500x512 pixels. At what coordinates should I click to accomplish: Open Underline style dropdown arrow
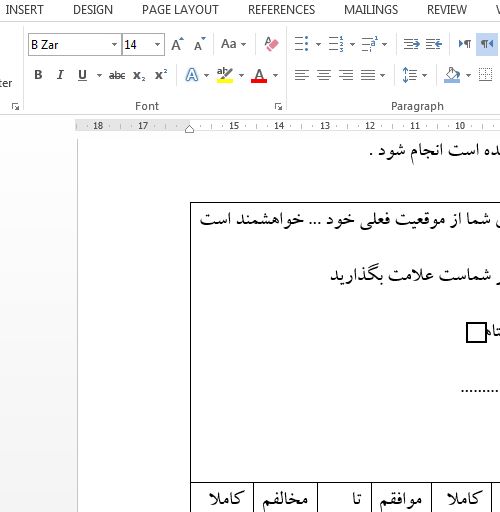point(99,75)
